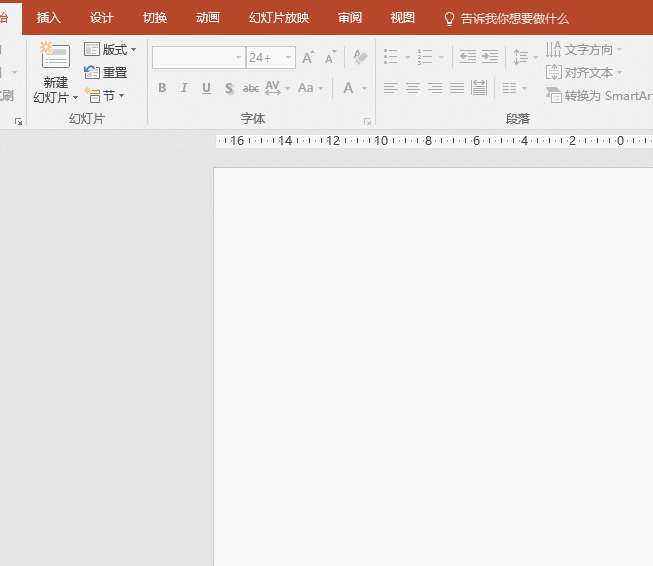The width and height of the screenshot is (653, 566).
Task: Toggle underline text formatting
Action: (206, 89)
